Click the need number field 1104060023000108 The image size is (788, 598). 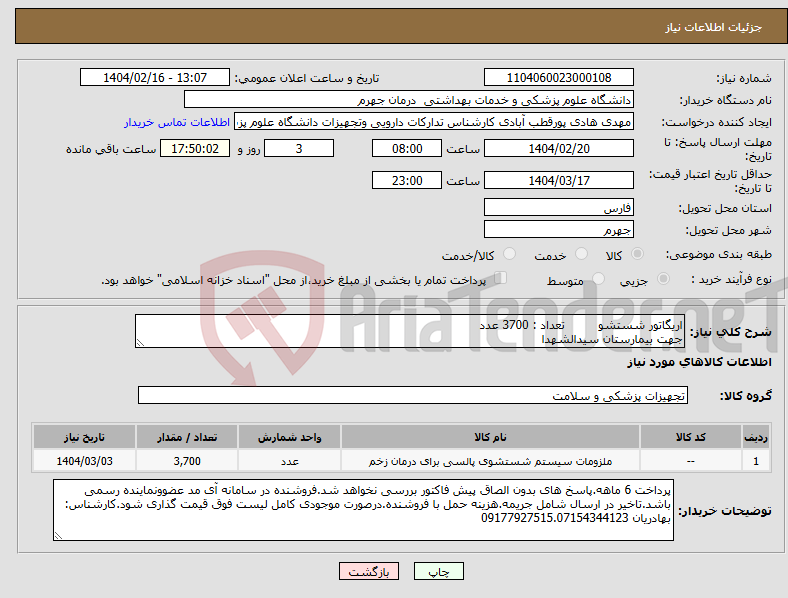558,77
